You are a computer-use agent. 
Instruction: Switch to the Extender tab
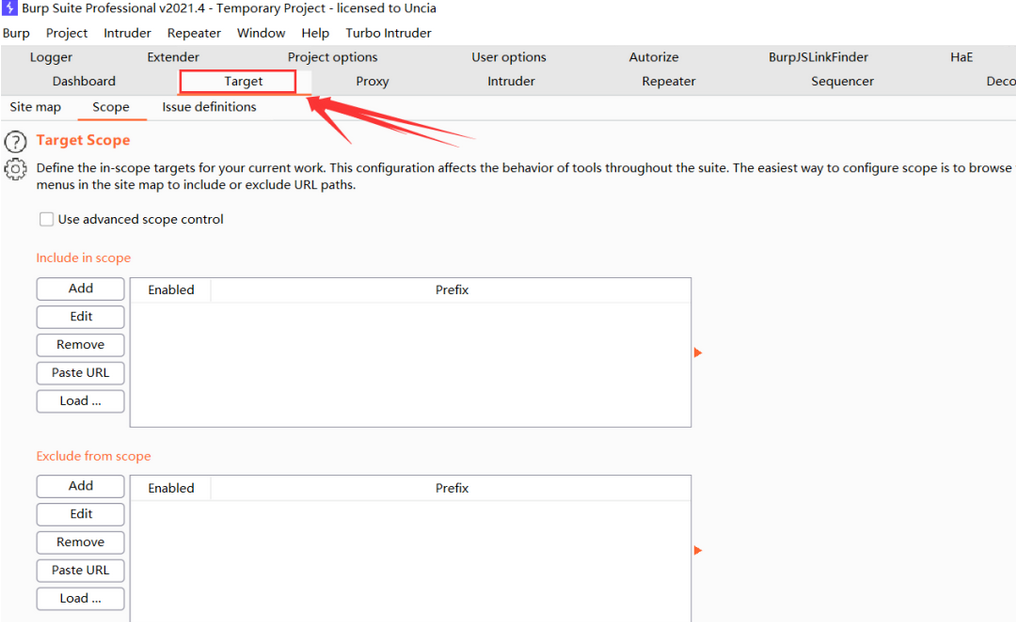click(173, 57)
